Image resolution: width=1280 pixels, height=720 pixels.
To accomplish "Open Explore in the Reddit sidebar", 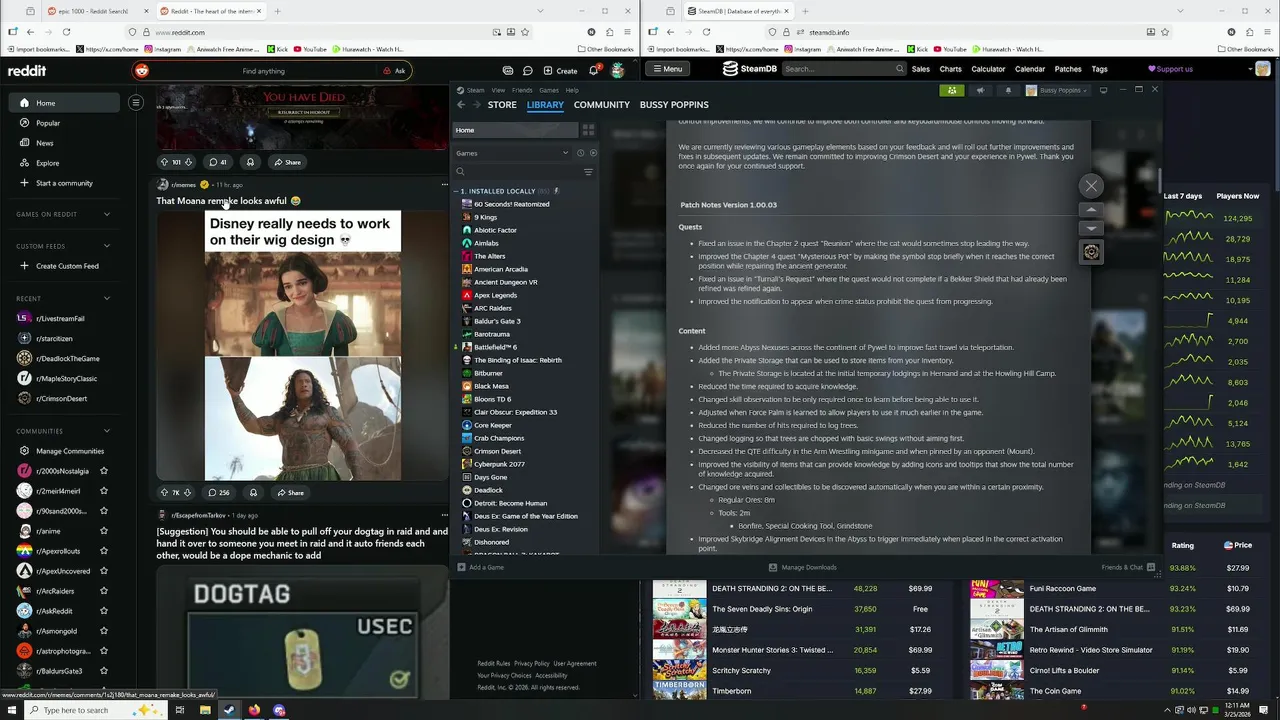I will pyautogui.click(x=47, y=163).
